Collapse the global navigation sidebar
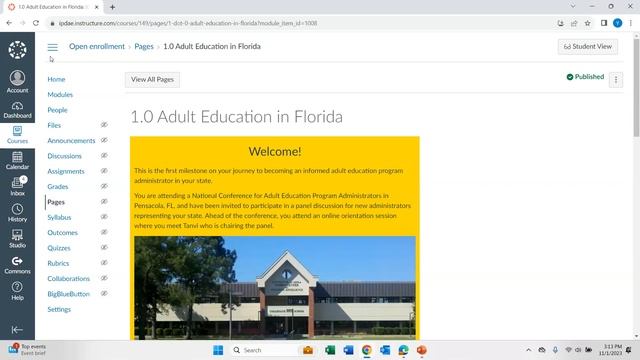640x360 pixels. click(x=17, y=329)
